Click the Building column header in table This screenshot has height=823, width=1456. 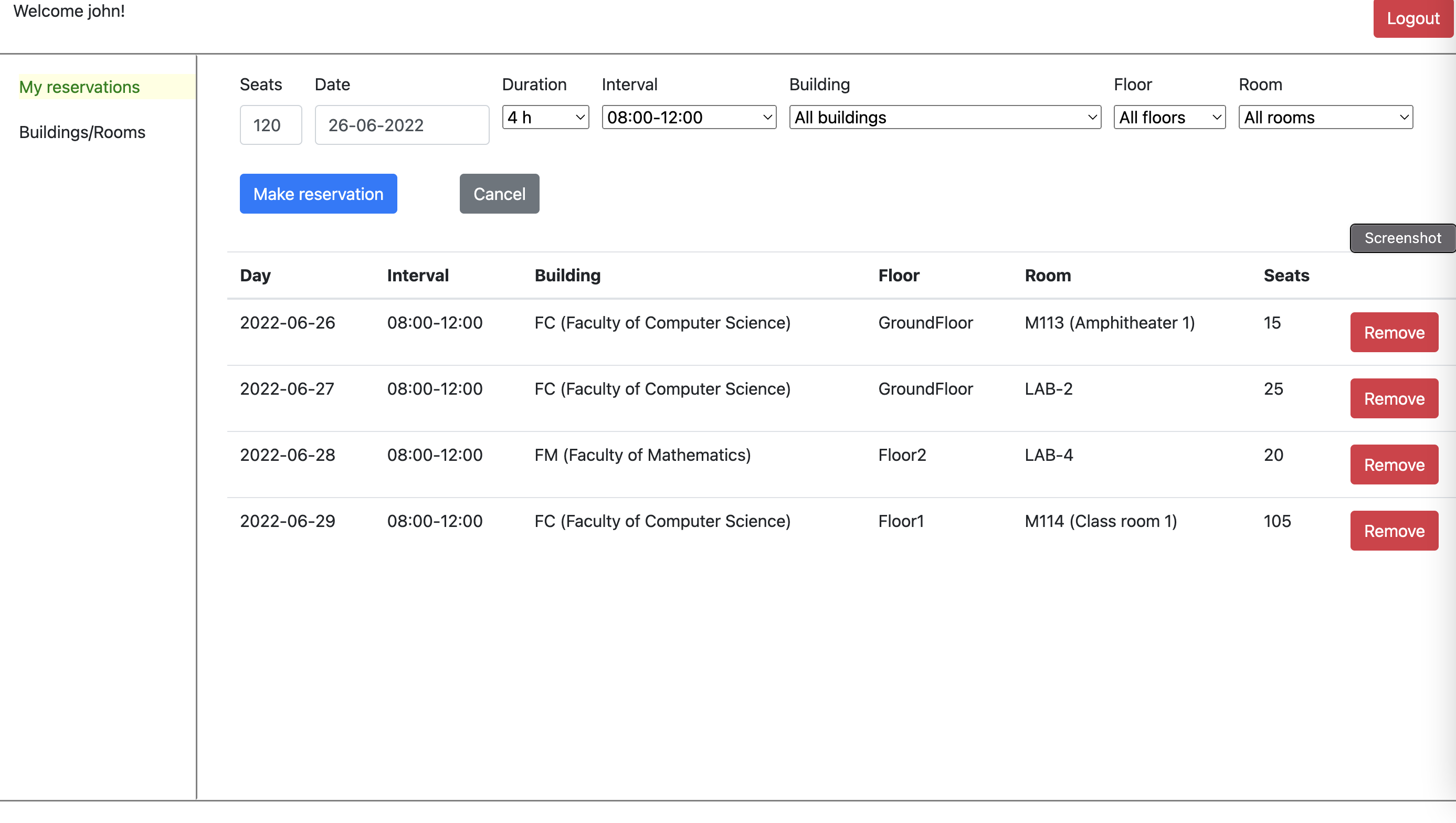(x=567, y=275)
